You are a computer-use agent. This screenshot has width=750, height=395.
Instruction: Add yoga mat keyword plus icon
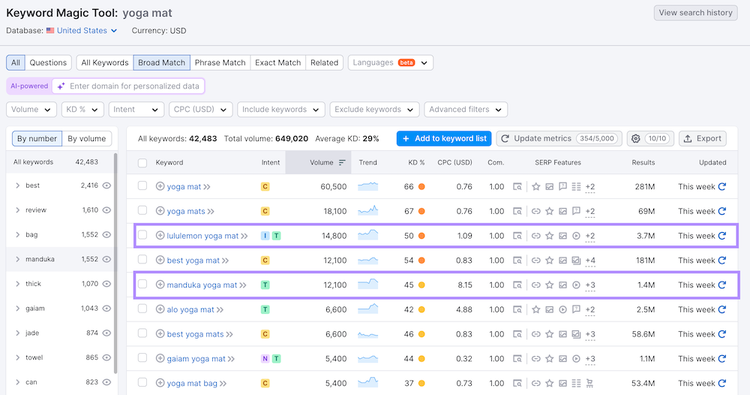pos(160,187)
